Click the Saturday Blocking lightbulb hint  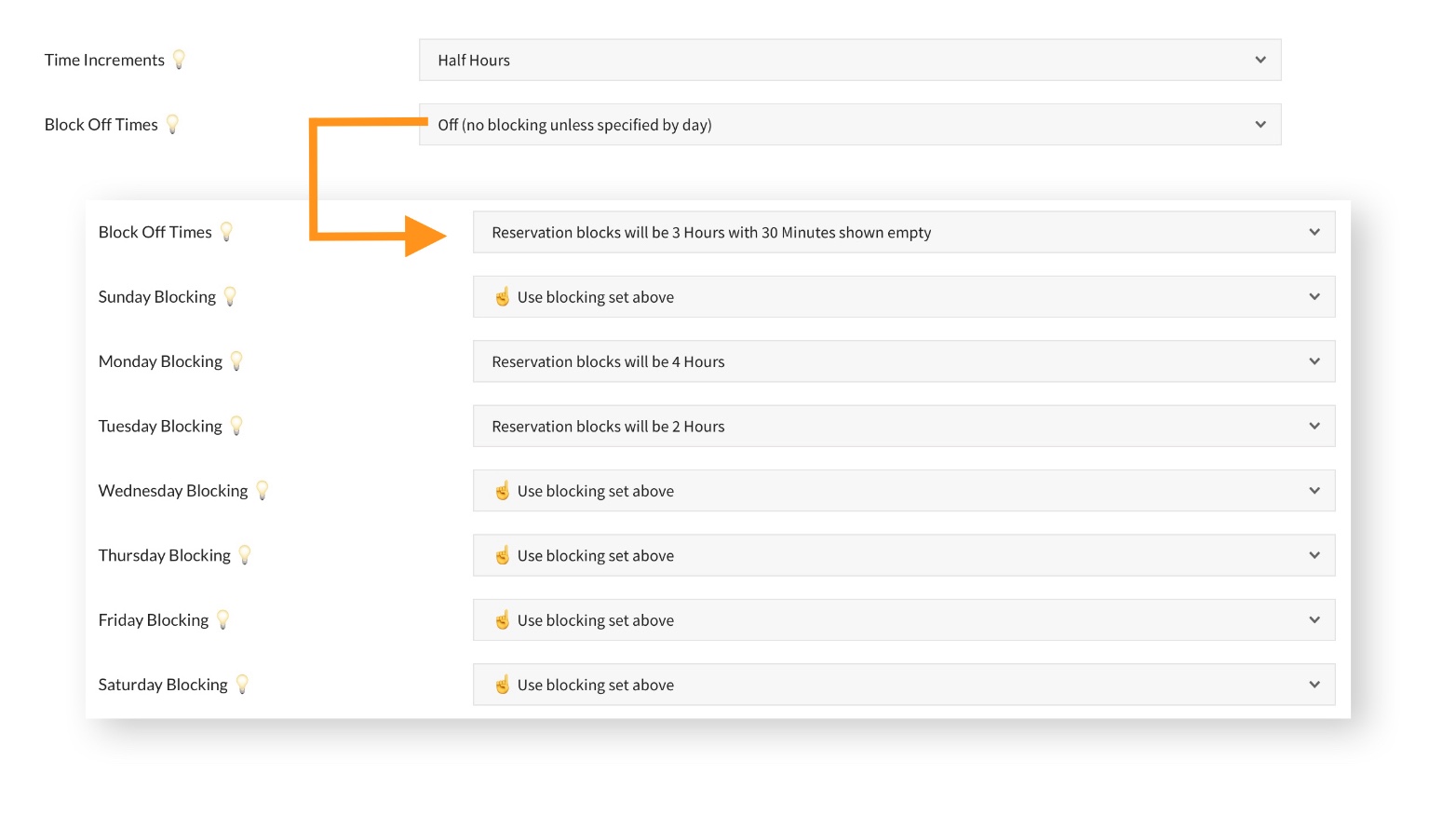(x=242, y=684)
